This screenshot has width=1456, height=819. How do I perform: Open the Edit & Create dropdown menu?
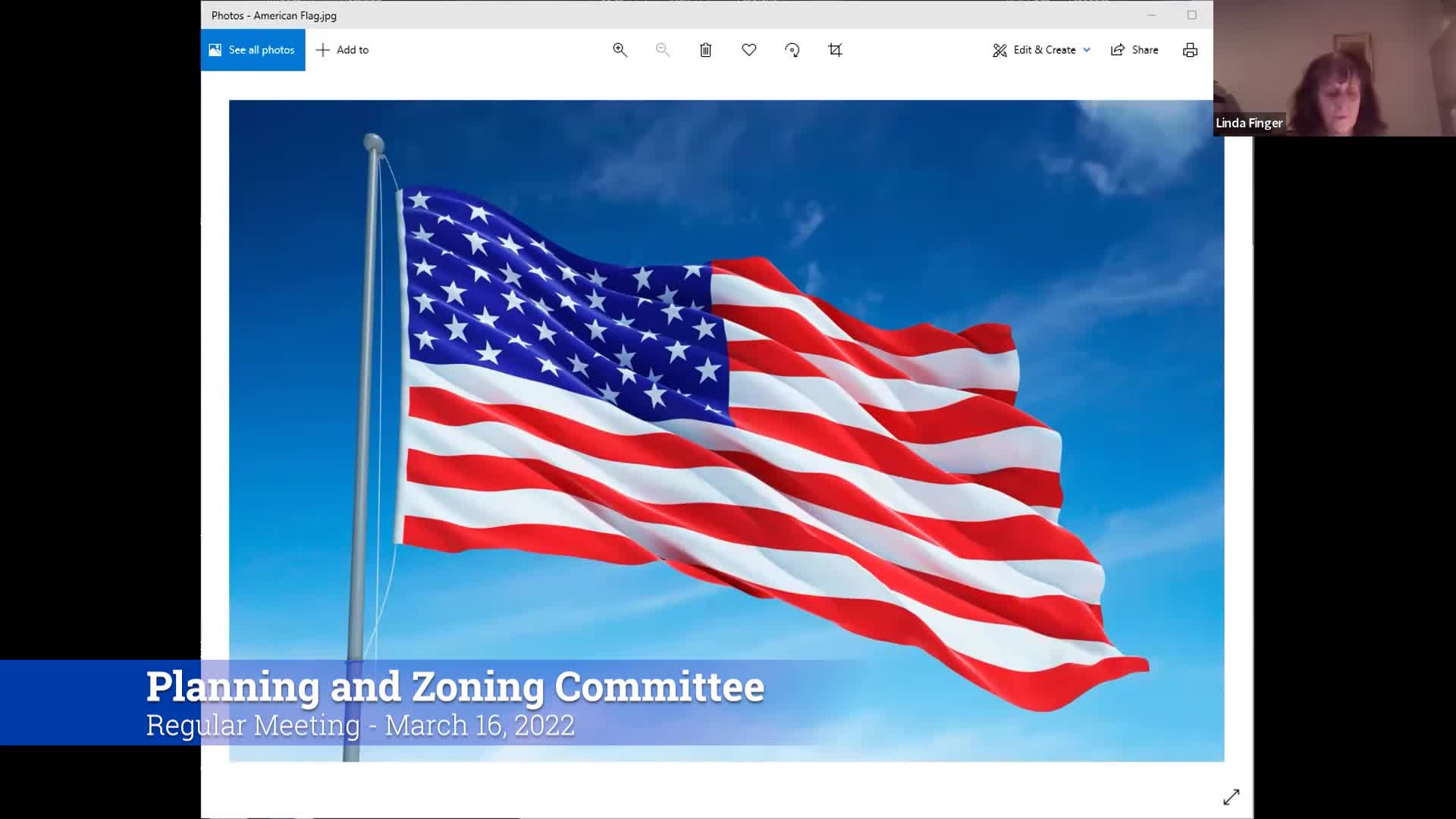pos(1087,49)
